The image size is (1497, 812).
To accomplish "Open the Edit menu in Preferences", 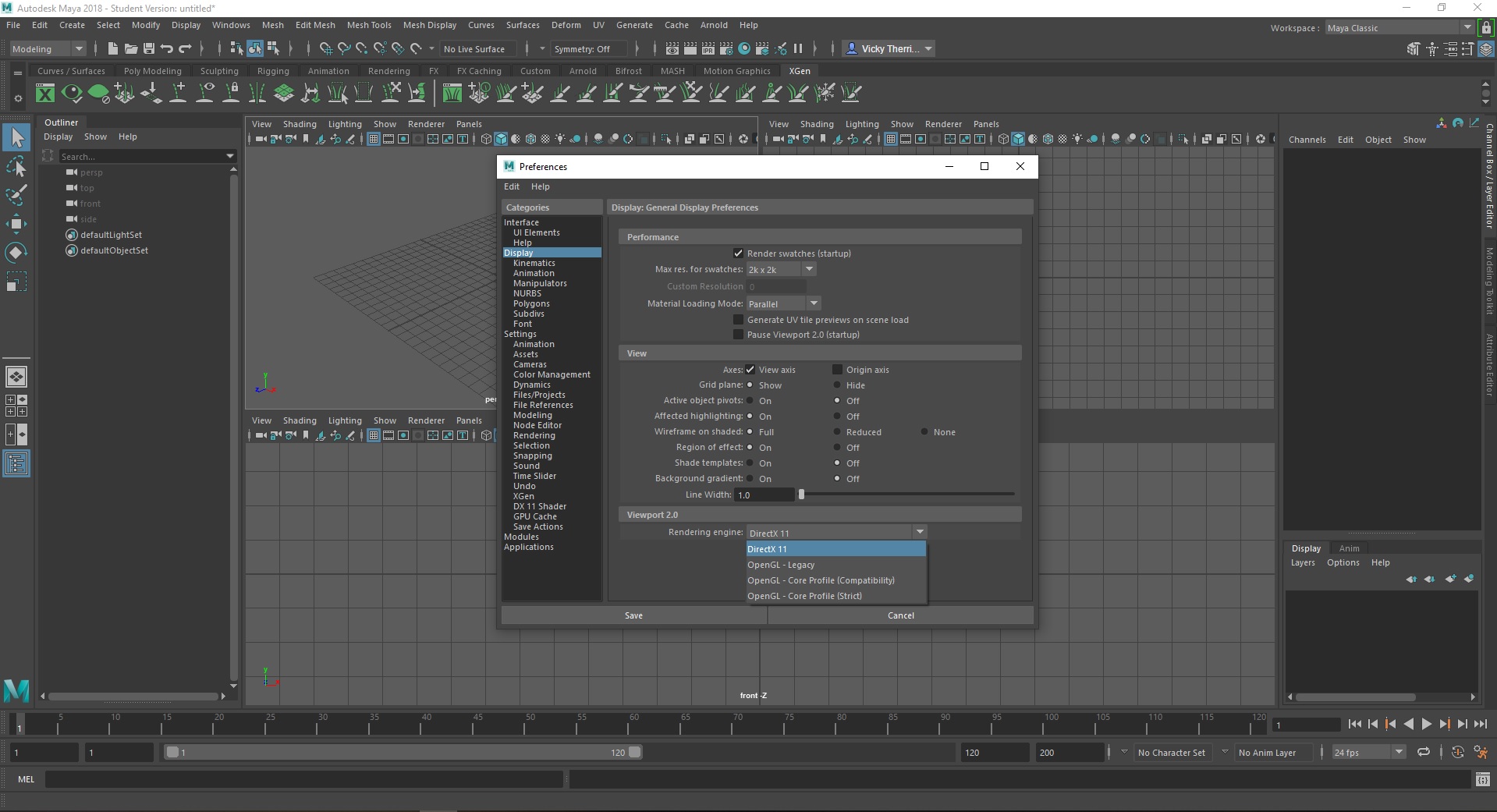I will (511, 186).
